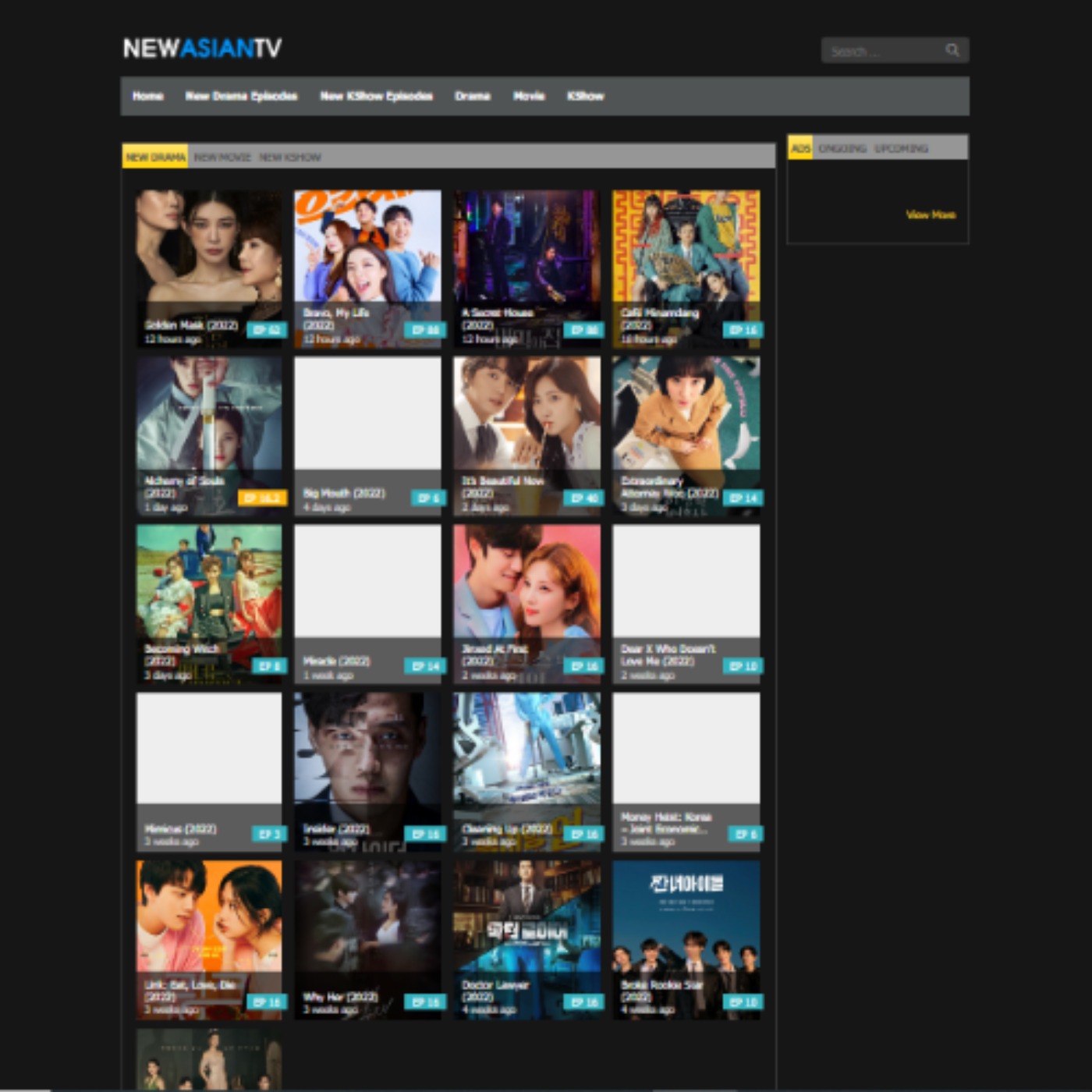The image size is (1092, 1092).
Task: Click the EP 40 badge on It's Beautiful Now
Action: click(585, 498)
